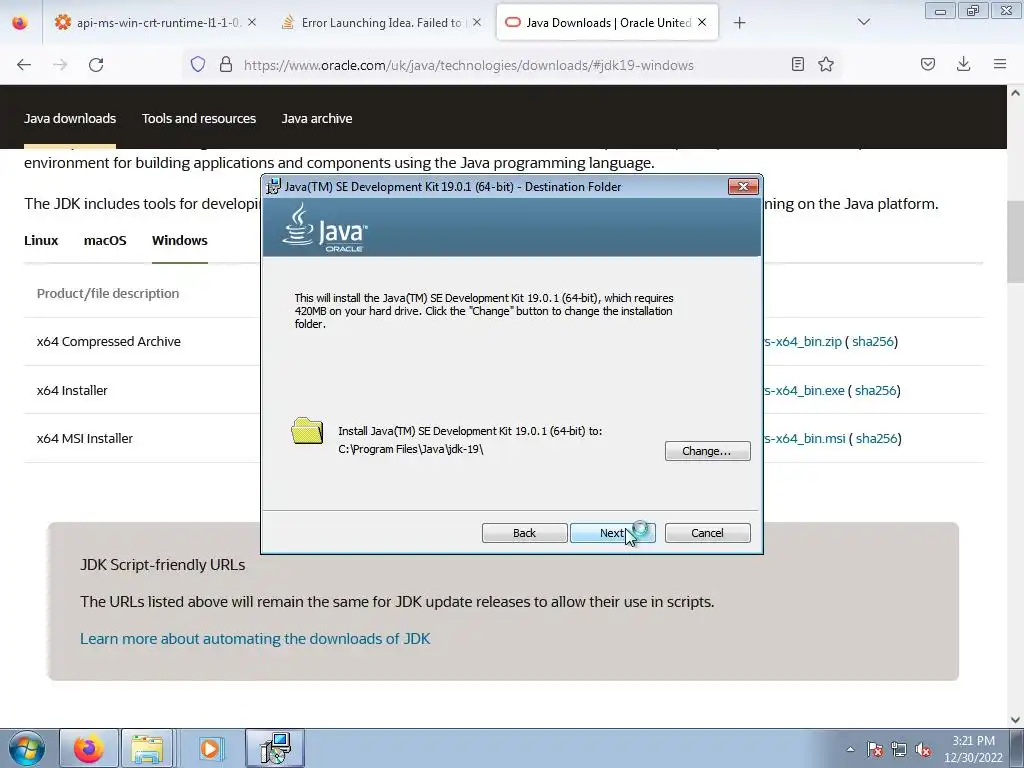
Task: Close the Java Downloads tab
Action: click(x=702, y=22)
